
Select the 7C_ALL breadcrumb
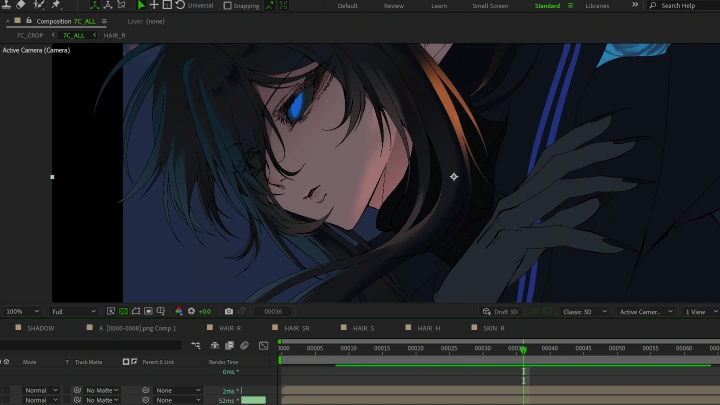point(73,35)
